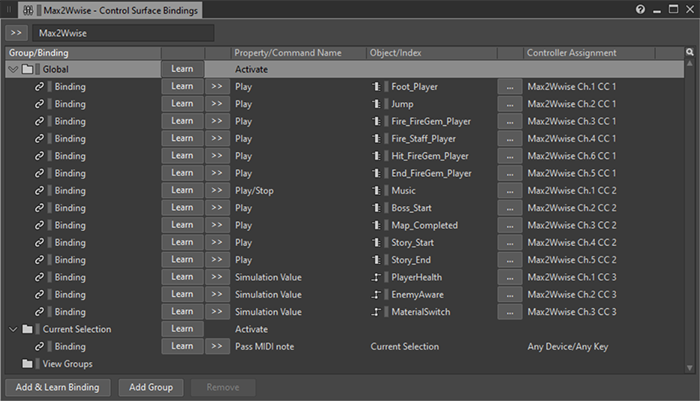
Task: Click the panel layout icon in the title tab
Action: pyautogui.click(x=28, y=9)
